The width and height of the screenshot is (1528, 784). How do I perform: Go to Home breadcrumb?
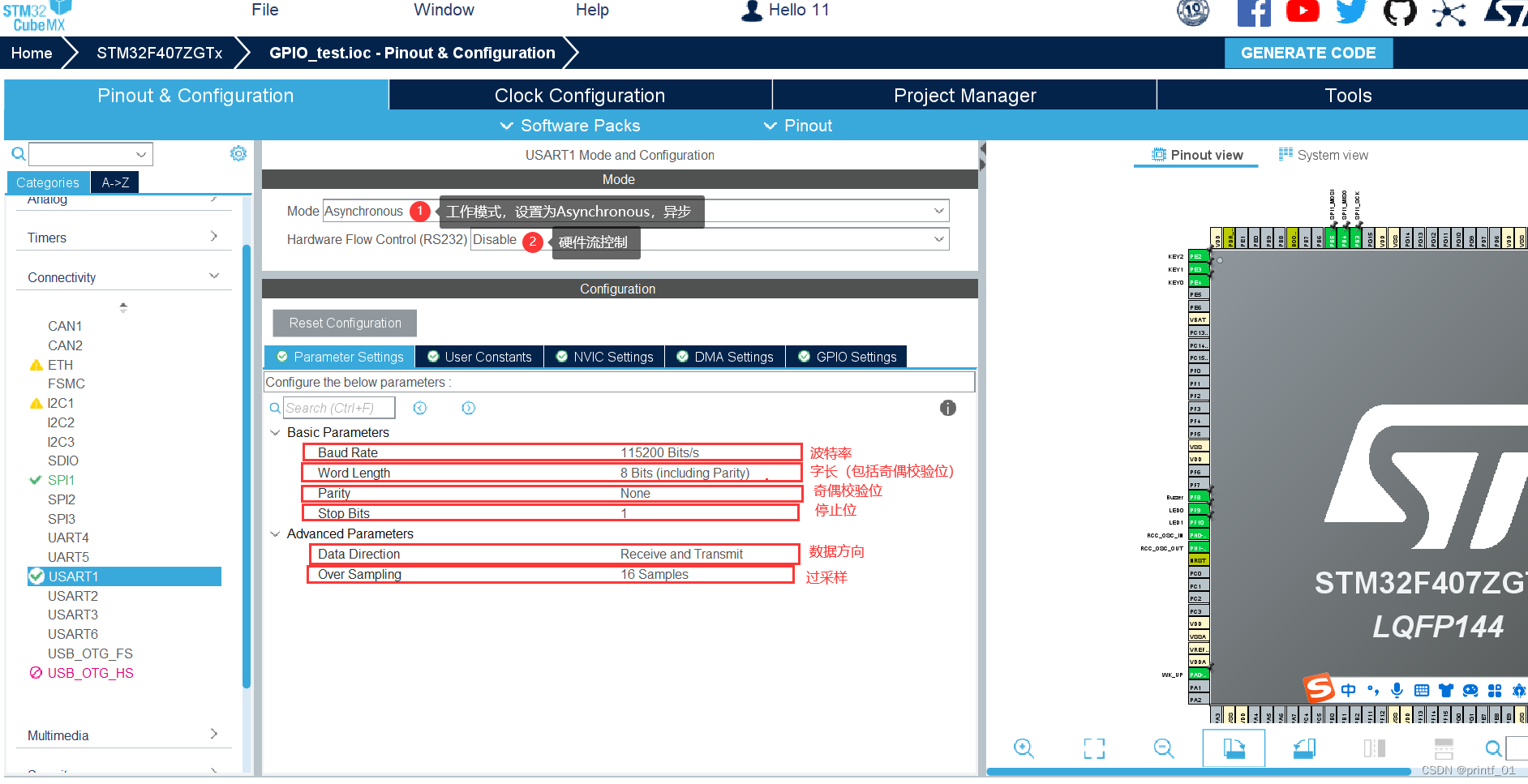tap(32, 53)
